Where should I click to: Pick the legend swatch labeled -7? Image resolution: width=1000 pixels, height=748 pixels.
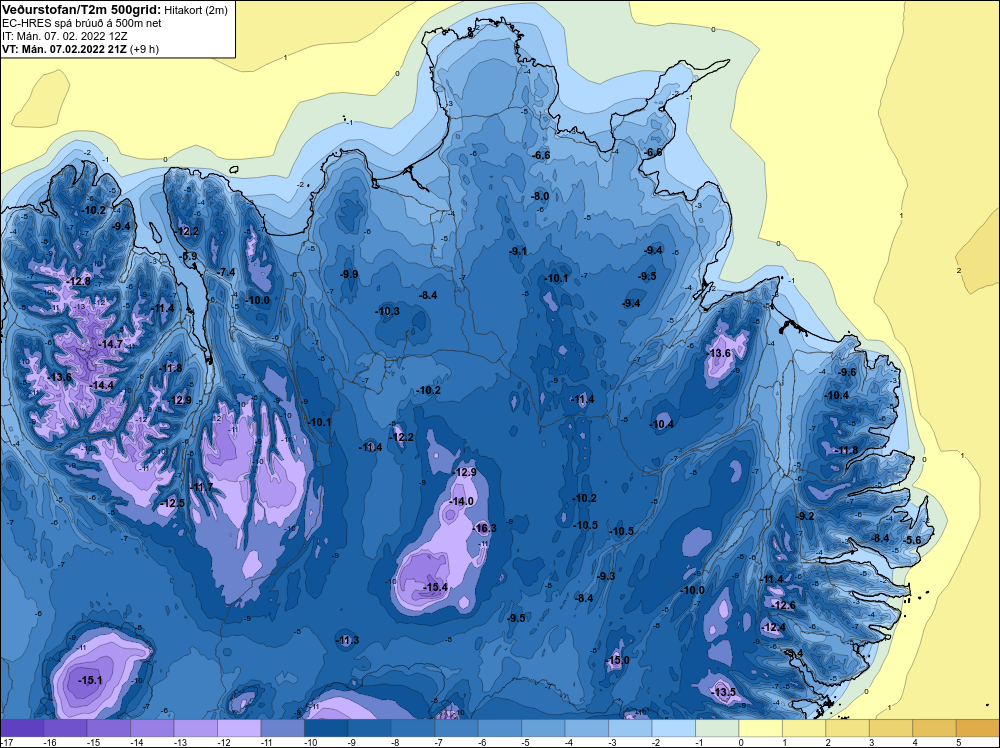click(456, 728)
